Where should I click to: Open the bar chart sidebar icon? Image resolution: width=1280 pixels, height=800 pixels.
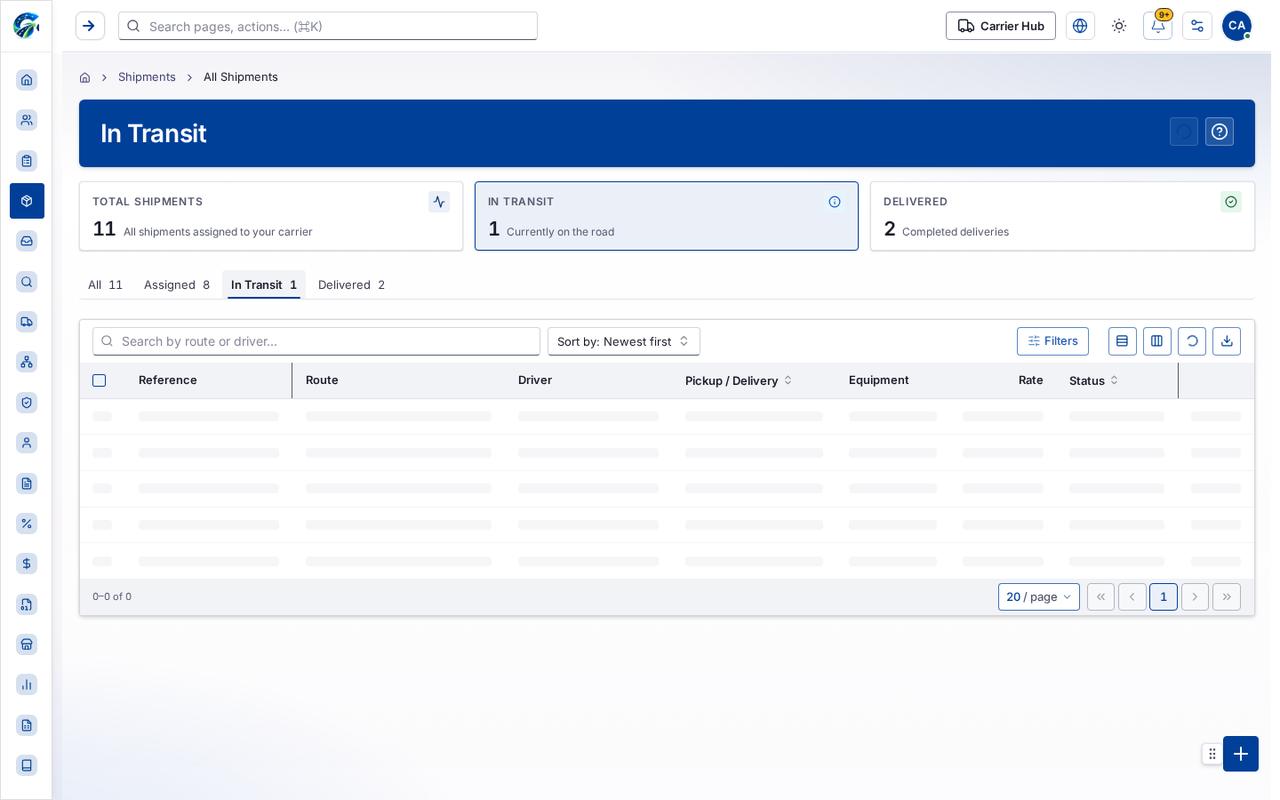click(x=27, y=685)
